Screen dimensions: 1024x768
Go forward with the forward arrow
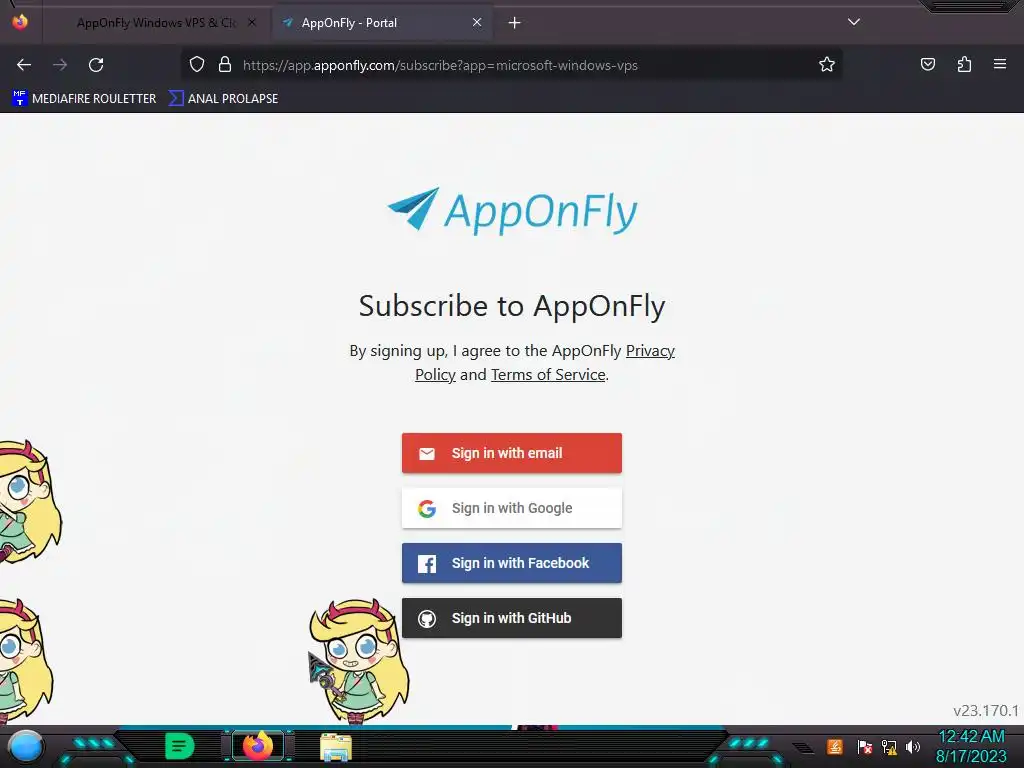click(60, 65)
